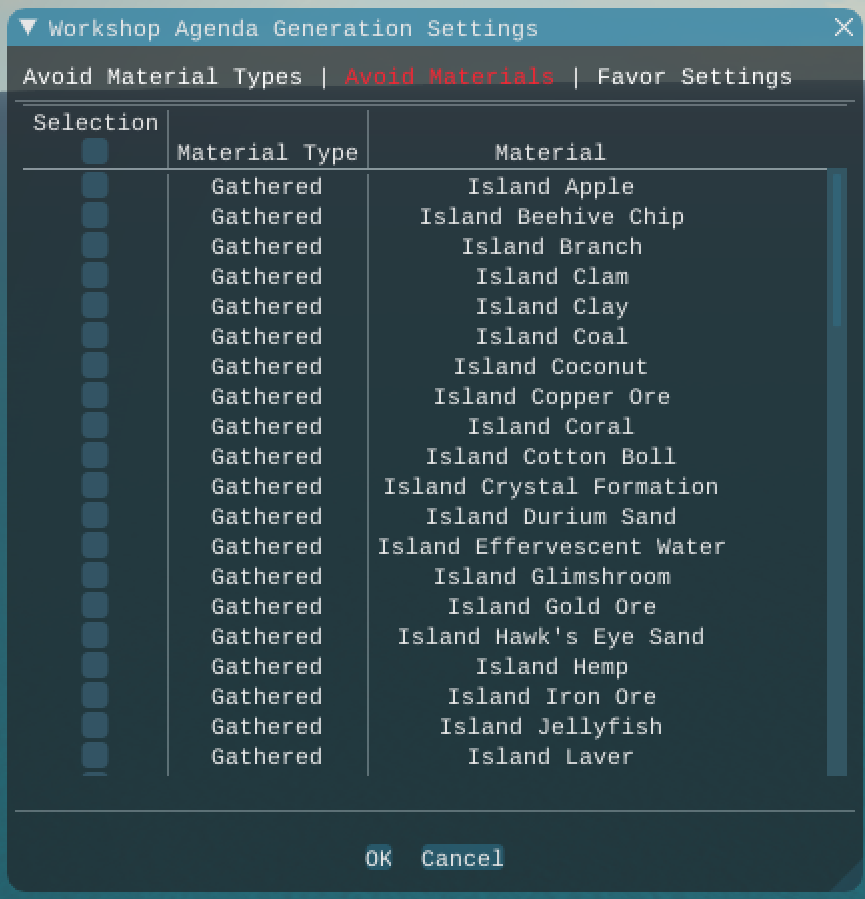
Task: Toggle the Island Crystal Formation checkbox
Action: pyautogui.click(x=95, y=486)
